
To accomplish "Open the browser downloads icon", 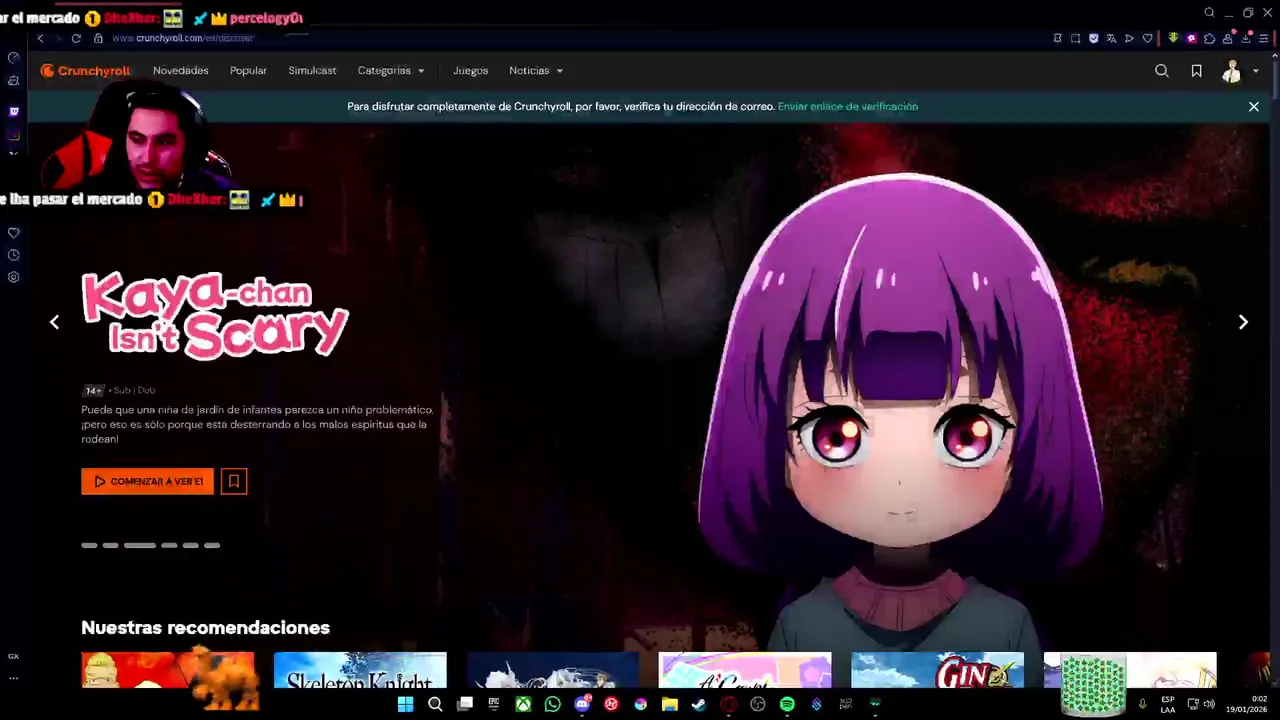I will point(1247,38).
